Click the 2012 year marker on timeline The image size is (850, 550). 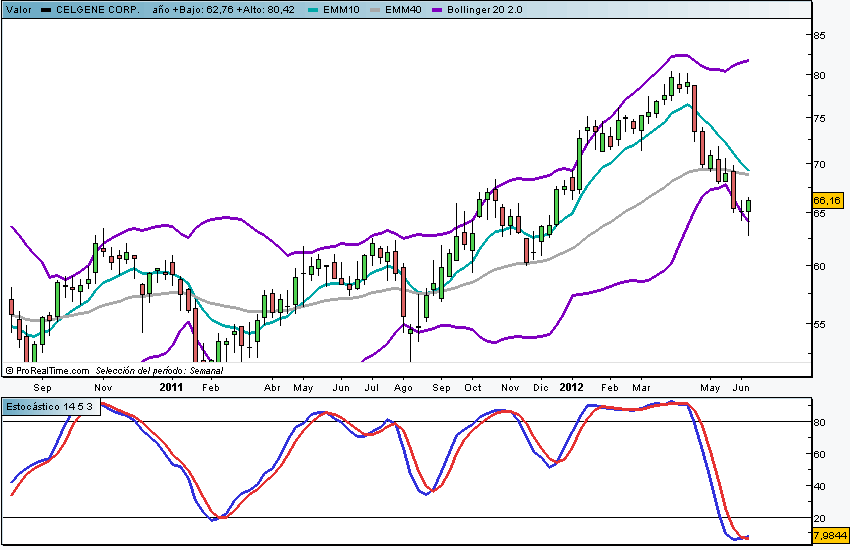[x=571, y=386]
